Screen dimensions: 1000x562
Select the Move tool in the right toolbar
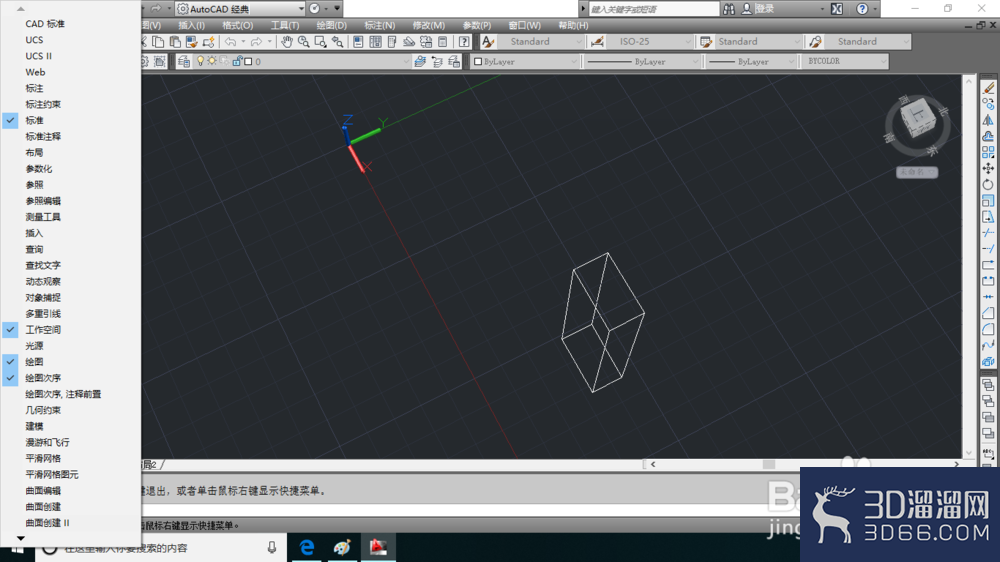coord(988,168)
